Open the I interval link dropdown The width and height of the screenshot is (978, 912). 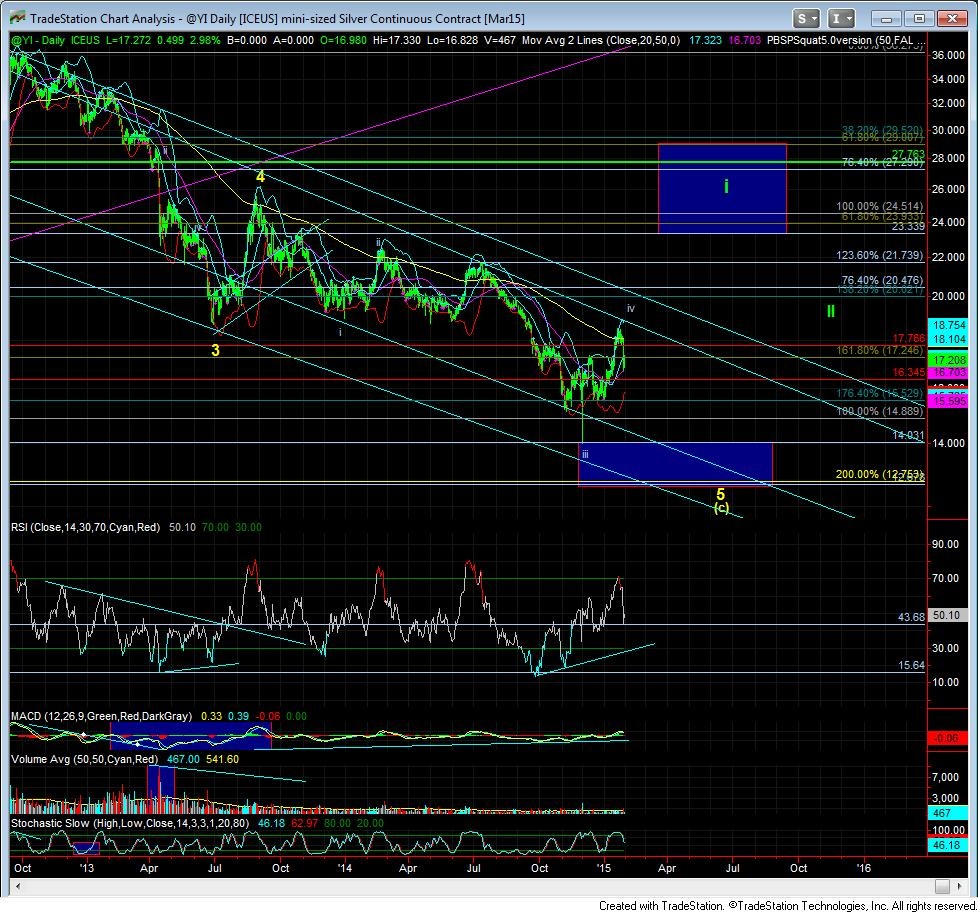(843, 18)
